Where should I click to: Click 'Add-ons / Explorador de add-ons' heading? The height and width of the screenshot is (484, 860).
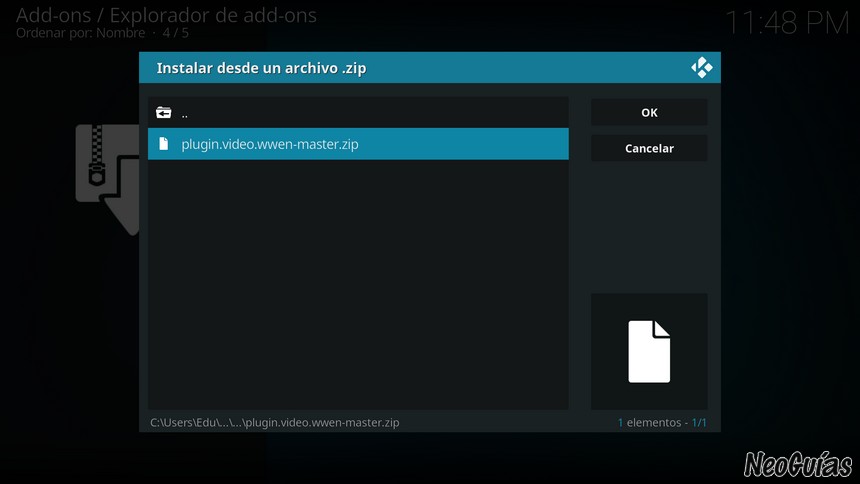click(x=166, y=15)
